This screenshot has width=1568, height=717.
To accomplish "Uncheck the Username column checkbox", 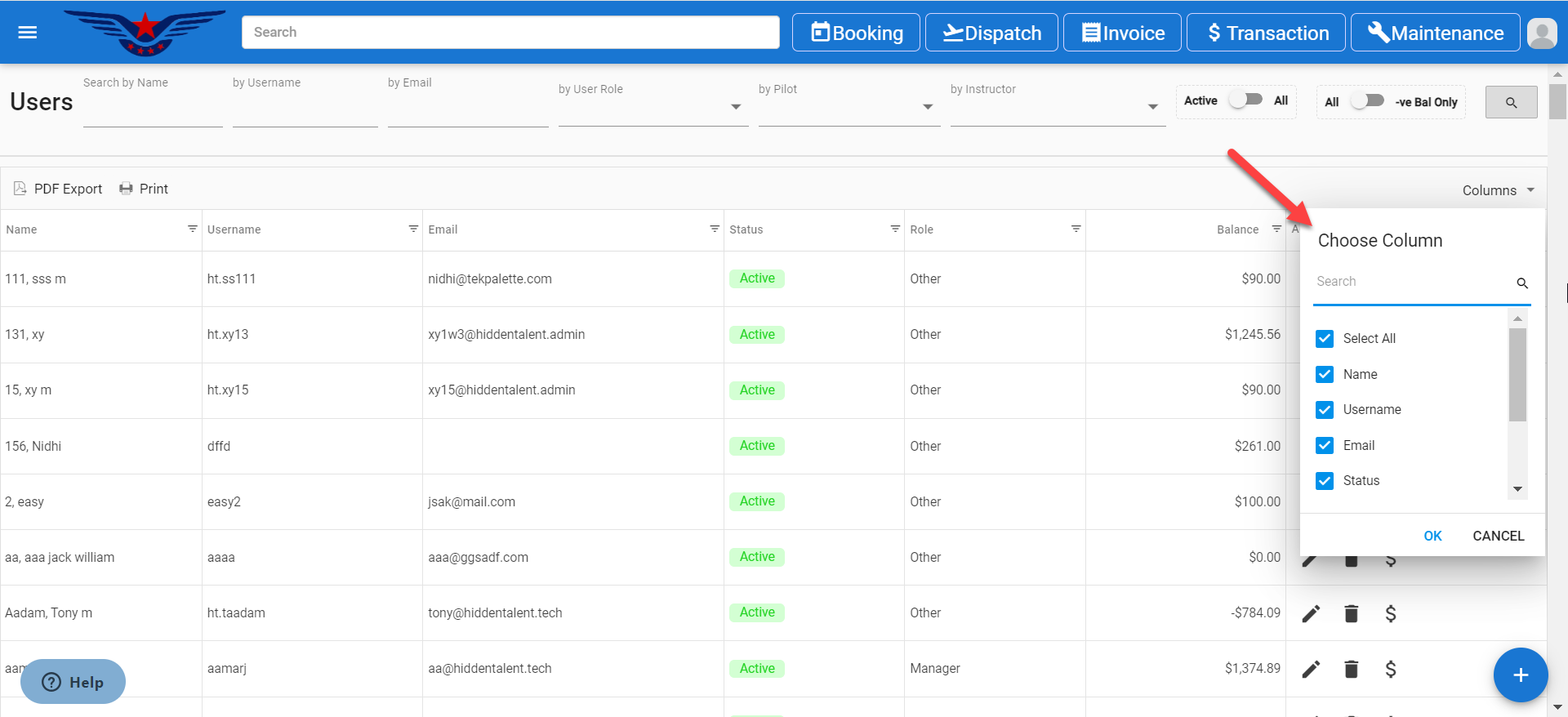I will click(x=1325, y=410).
